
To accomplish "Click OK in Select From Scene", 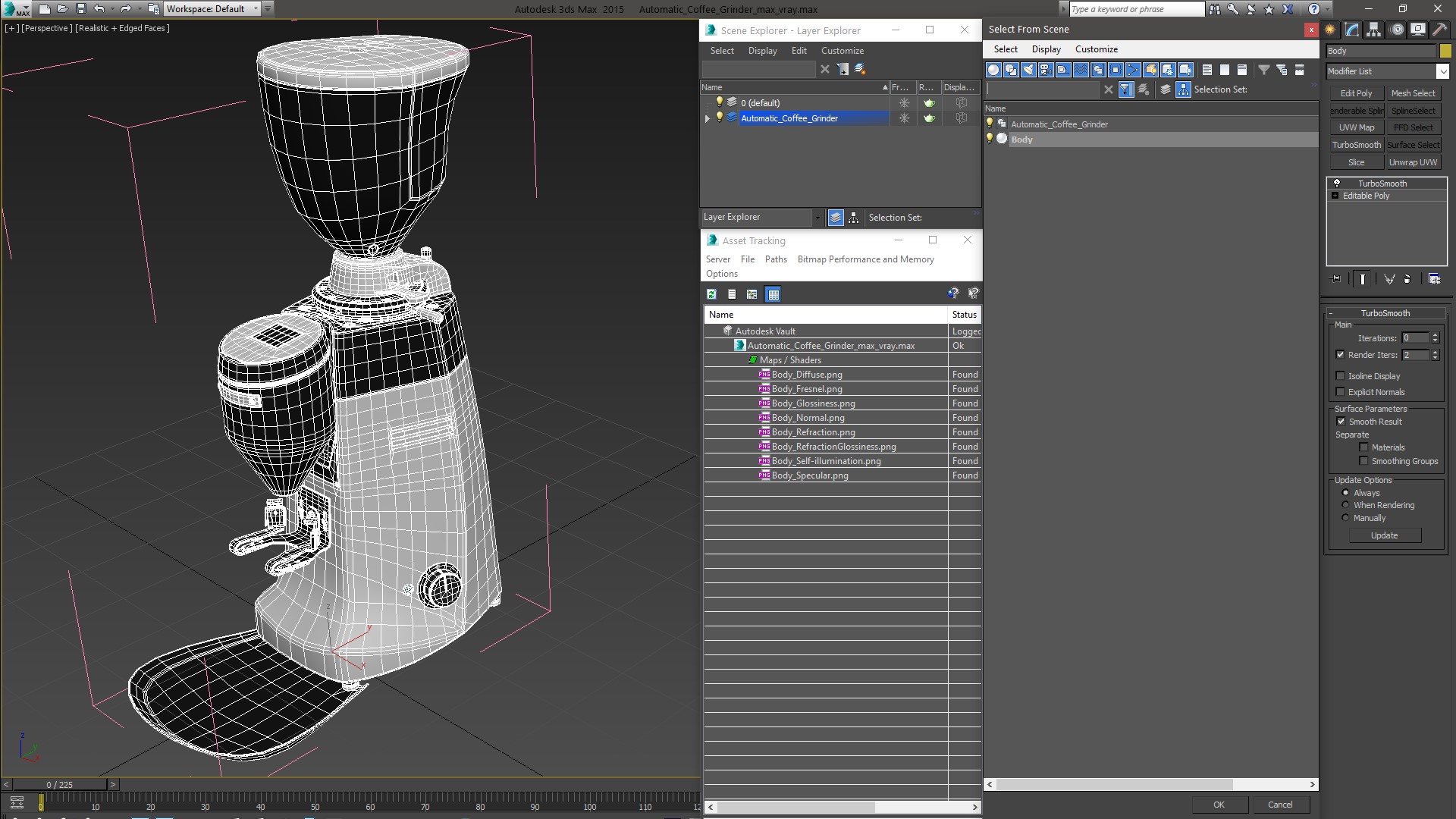I will 1219,805.
